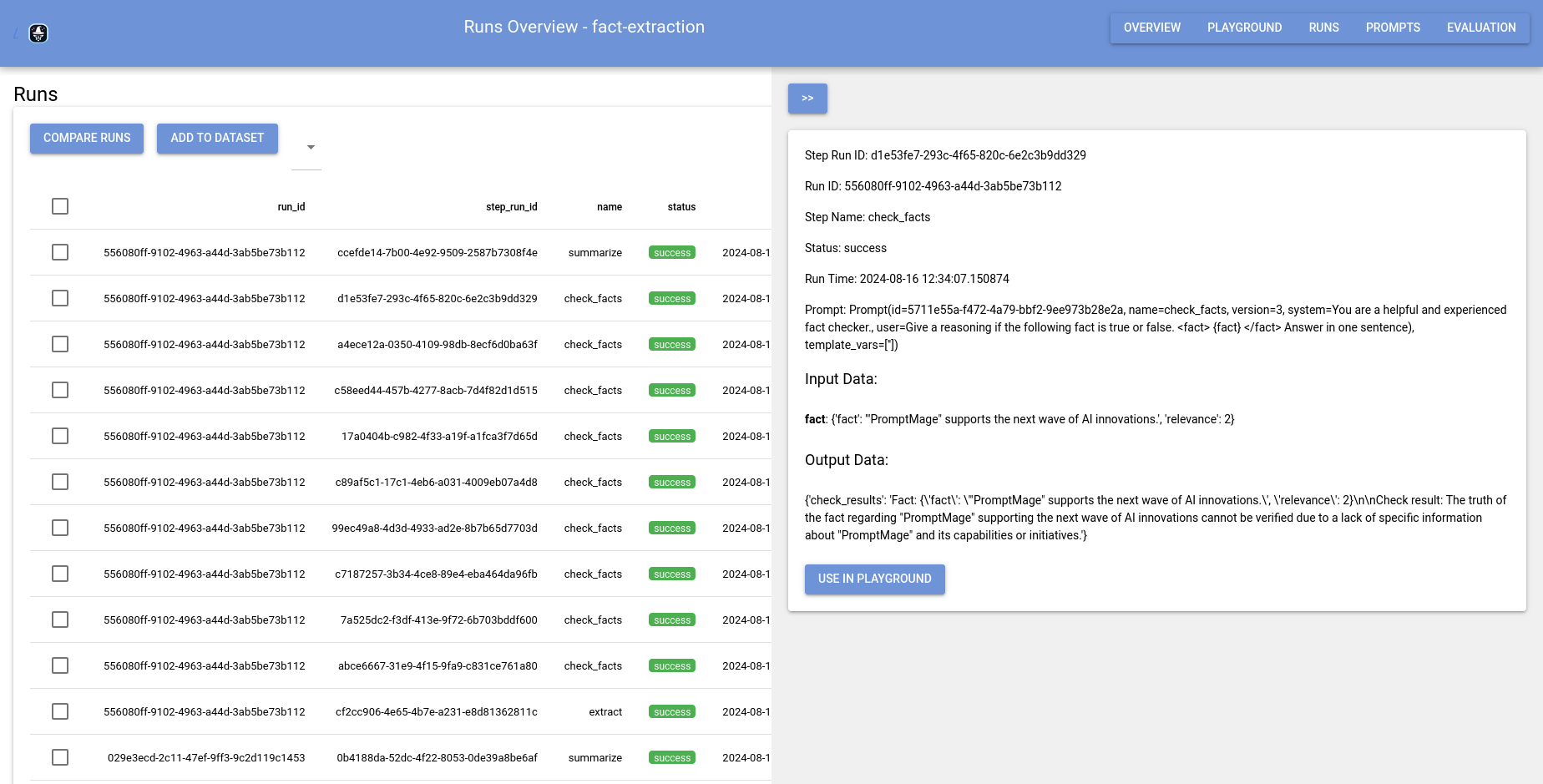Switch to the RUNS tab

tap(1323, 28)
